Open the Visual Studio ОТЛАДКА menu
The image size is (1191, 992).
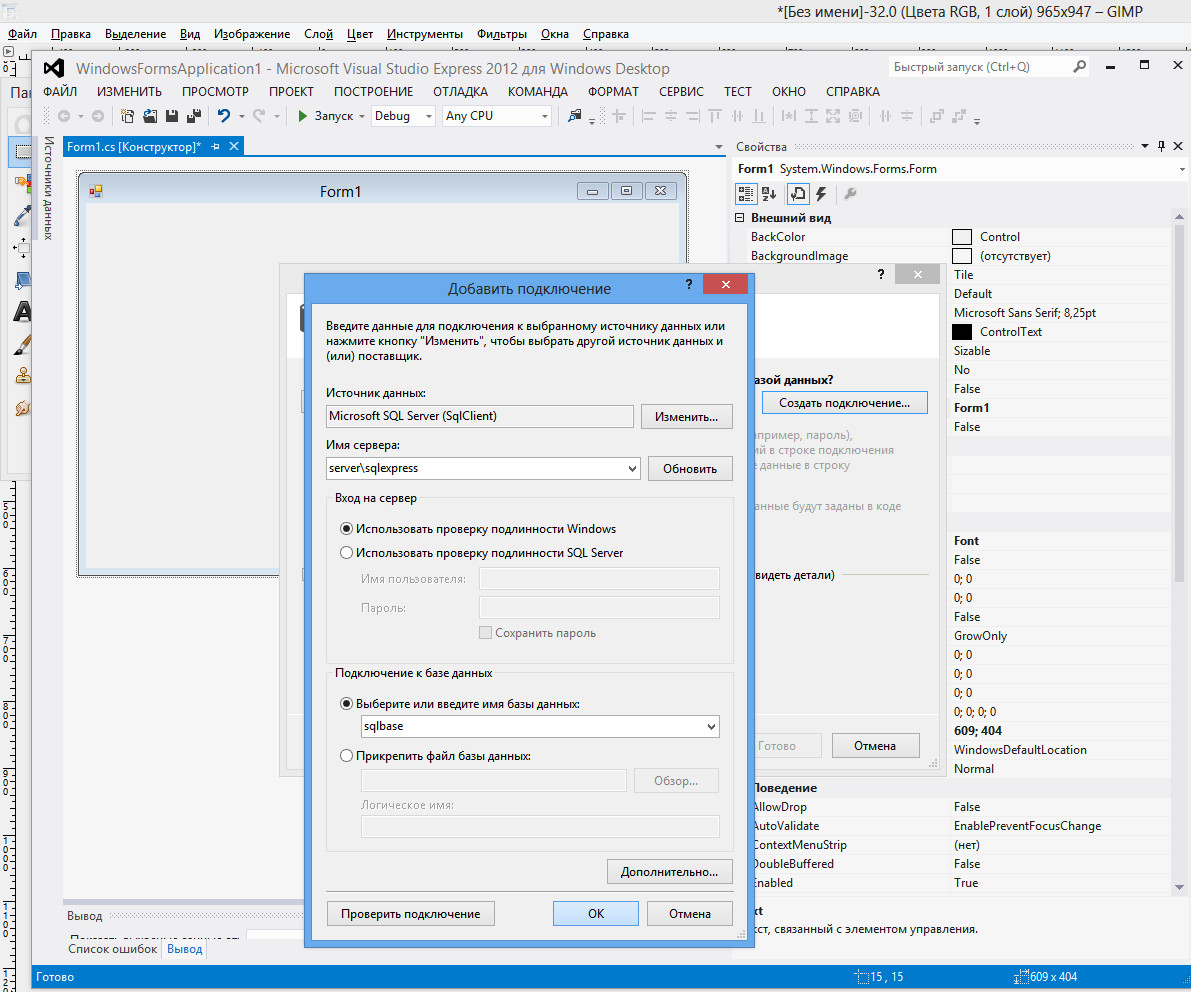pos(460,92)
